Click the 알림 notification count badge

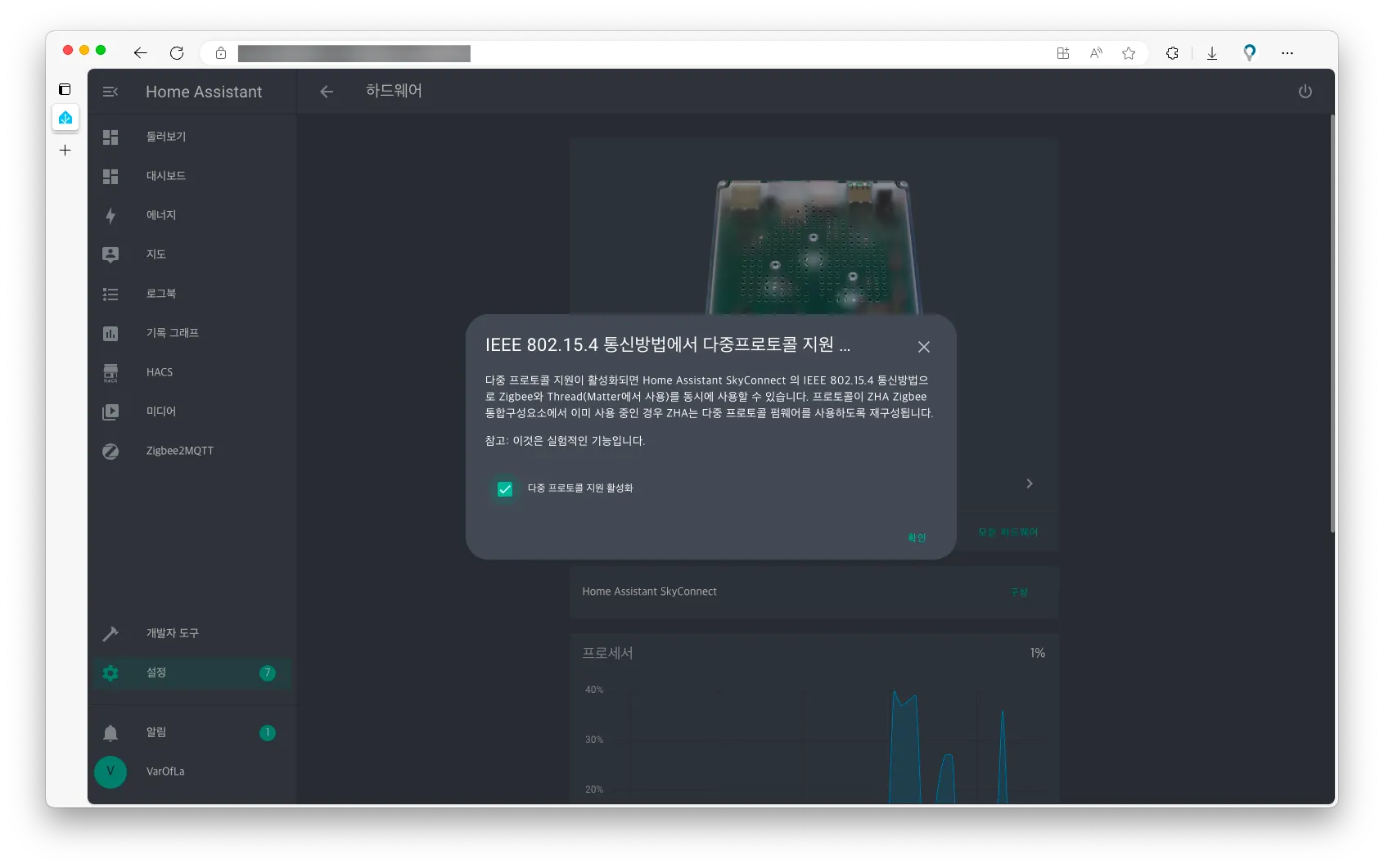tap(268, 733)
